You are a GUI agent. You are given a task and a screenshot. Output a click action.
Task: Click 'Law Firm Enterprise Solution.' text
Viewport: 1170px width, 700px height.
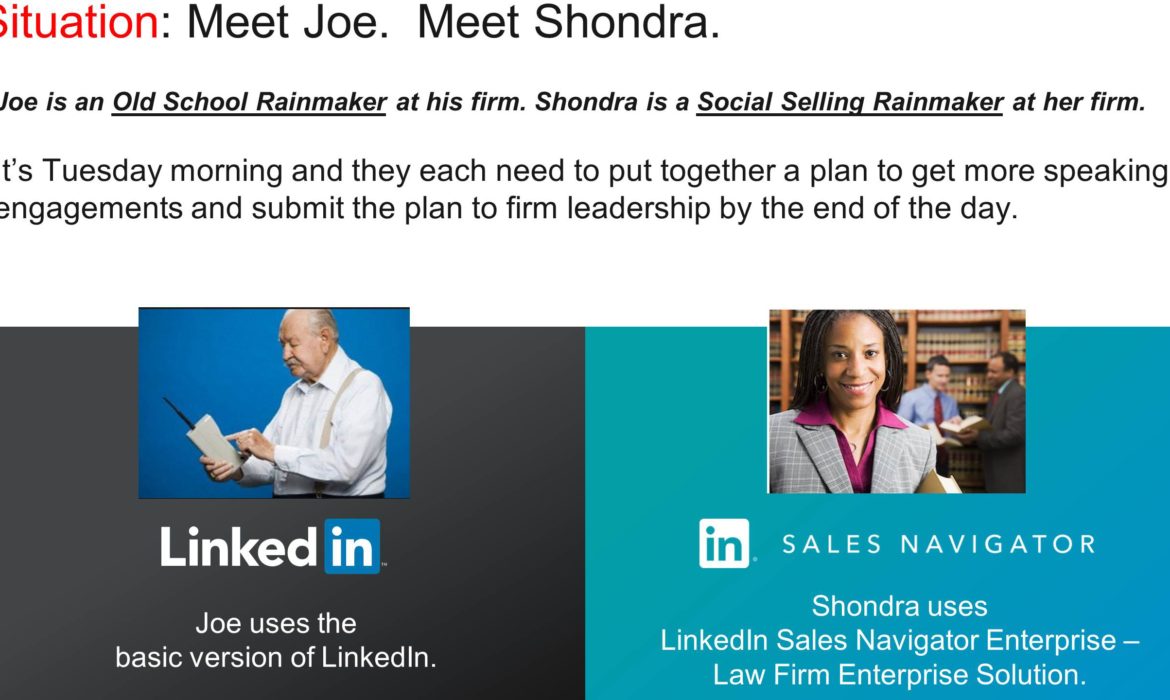(x=899, y=675)
